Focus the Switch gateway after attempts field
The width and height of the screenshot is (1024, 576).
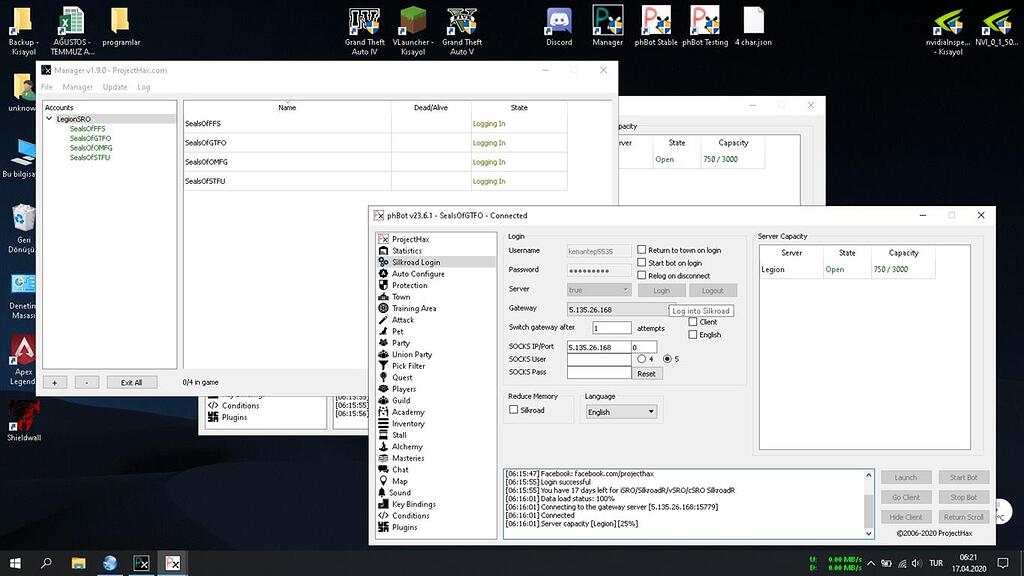(612, 328)
